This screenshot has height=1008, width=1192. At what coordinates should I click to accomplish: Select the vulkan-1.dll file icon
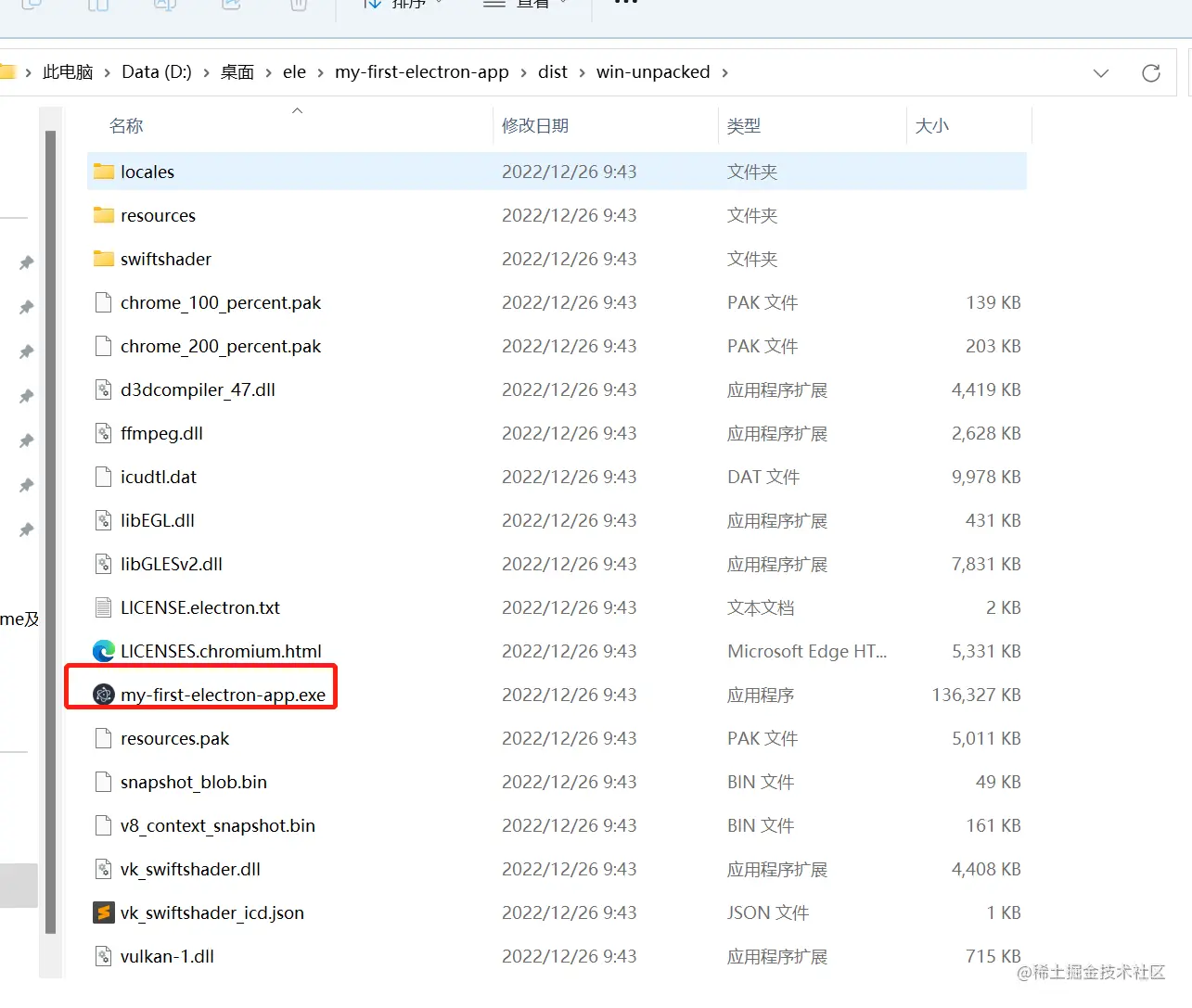click(104, 956)
